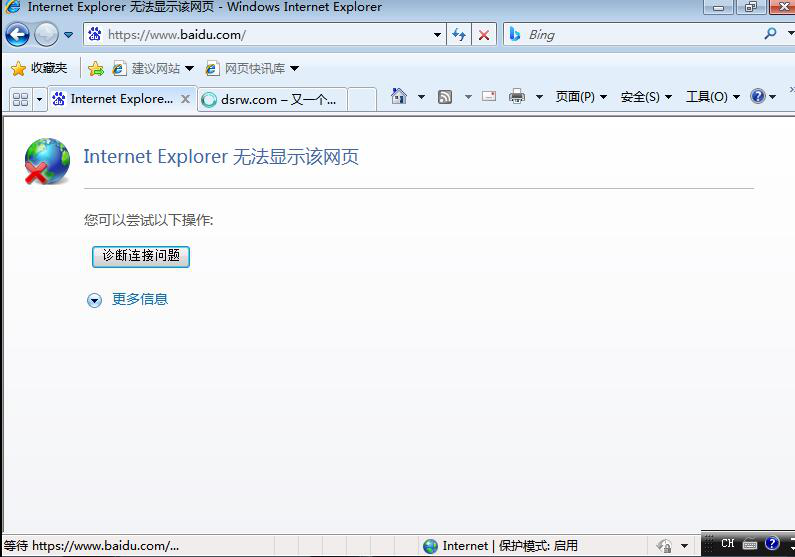Click the Internet Explorer logo in title bar
Image resolution: width=795 pixels, height=557 pixels.
pyautogui.click(x=12, y=7)
